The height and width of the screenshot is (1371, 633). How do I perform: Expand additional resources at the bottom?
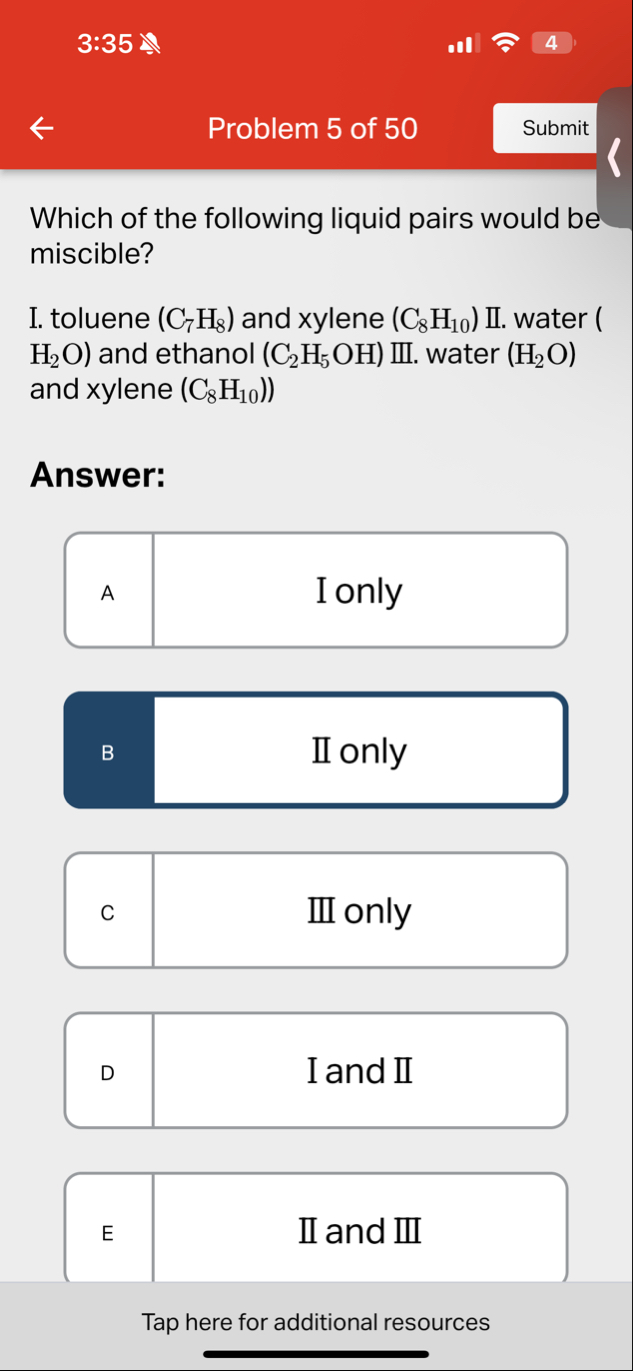[316, 1322]
